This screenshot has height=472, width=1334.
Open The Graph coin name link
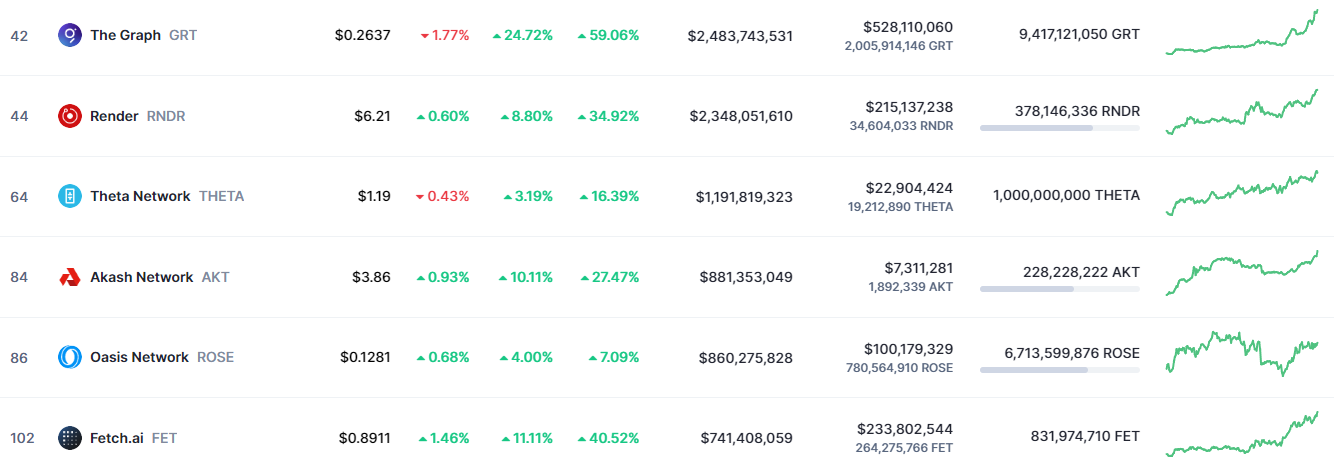(125, 35)
